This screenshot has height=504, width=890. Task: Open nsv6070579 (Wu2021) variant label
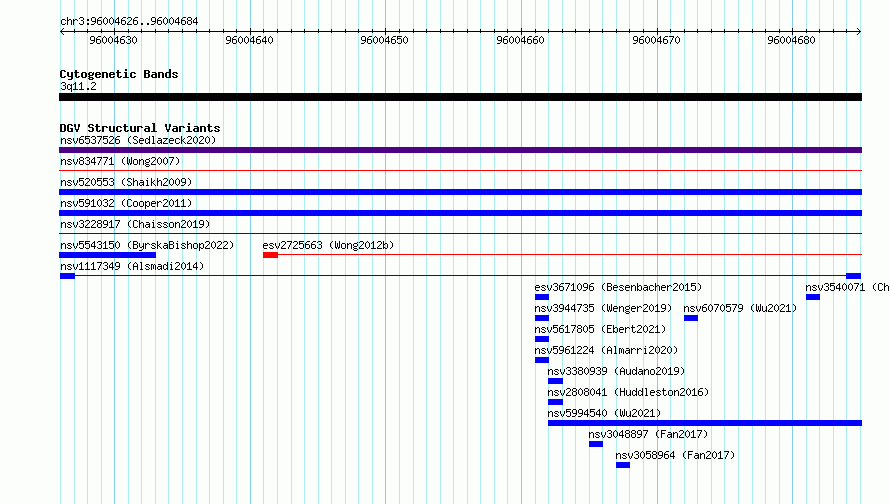click(740, 308)
